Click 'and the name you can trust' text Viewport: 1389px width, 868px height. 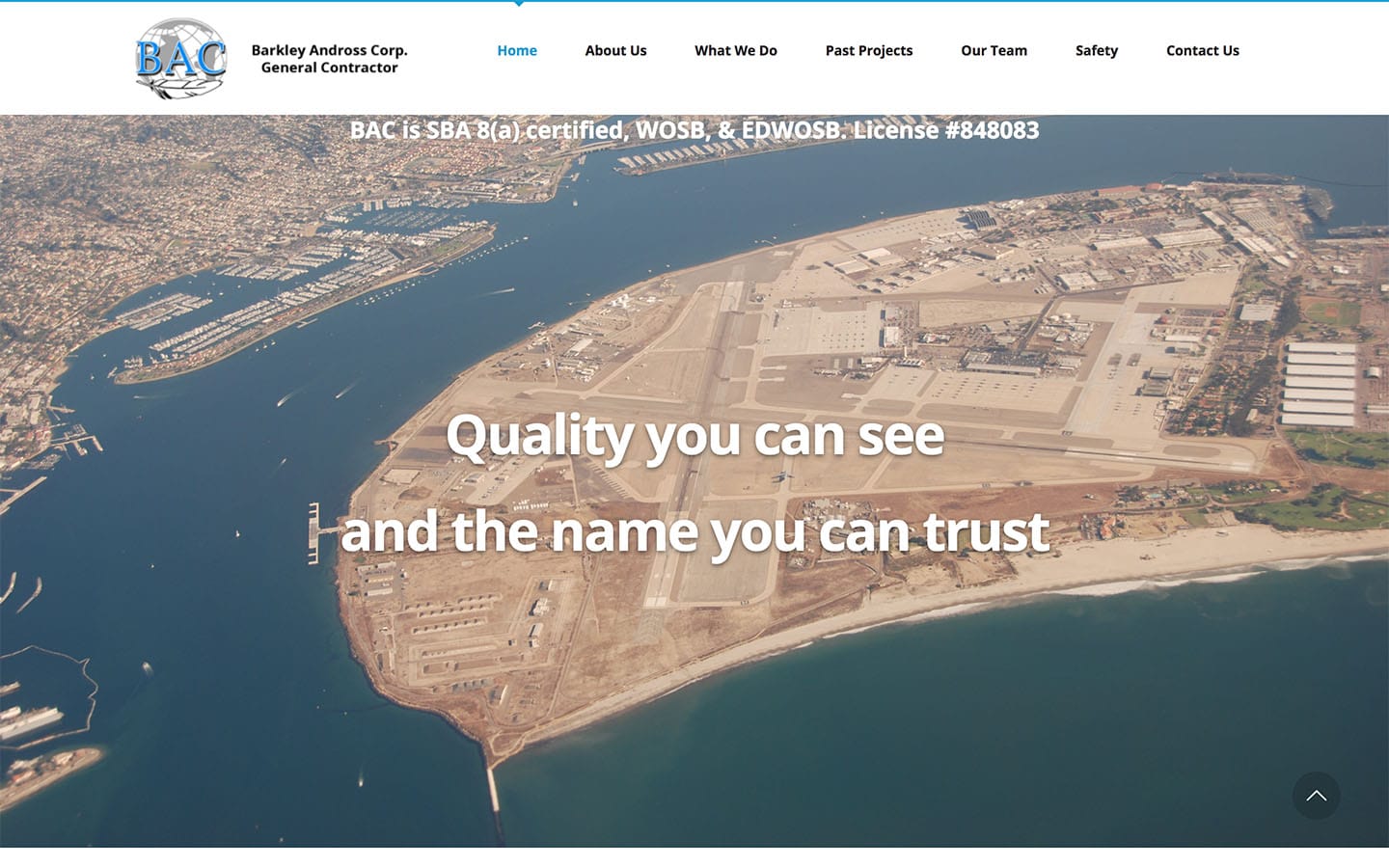pos(694,531)
